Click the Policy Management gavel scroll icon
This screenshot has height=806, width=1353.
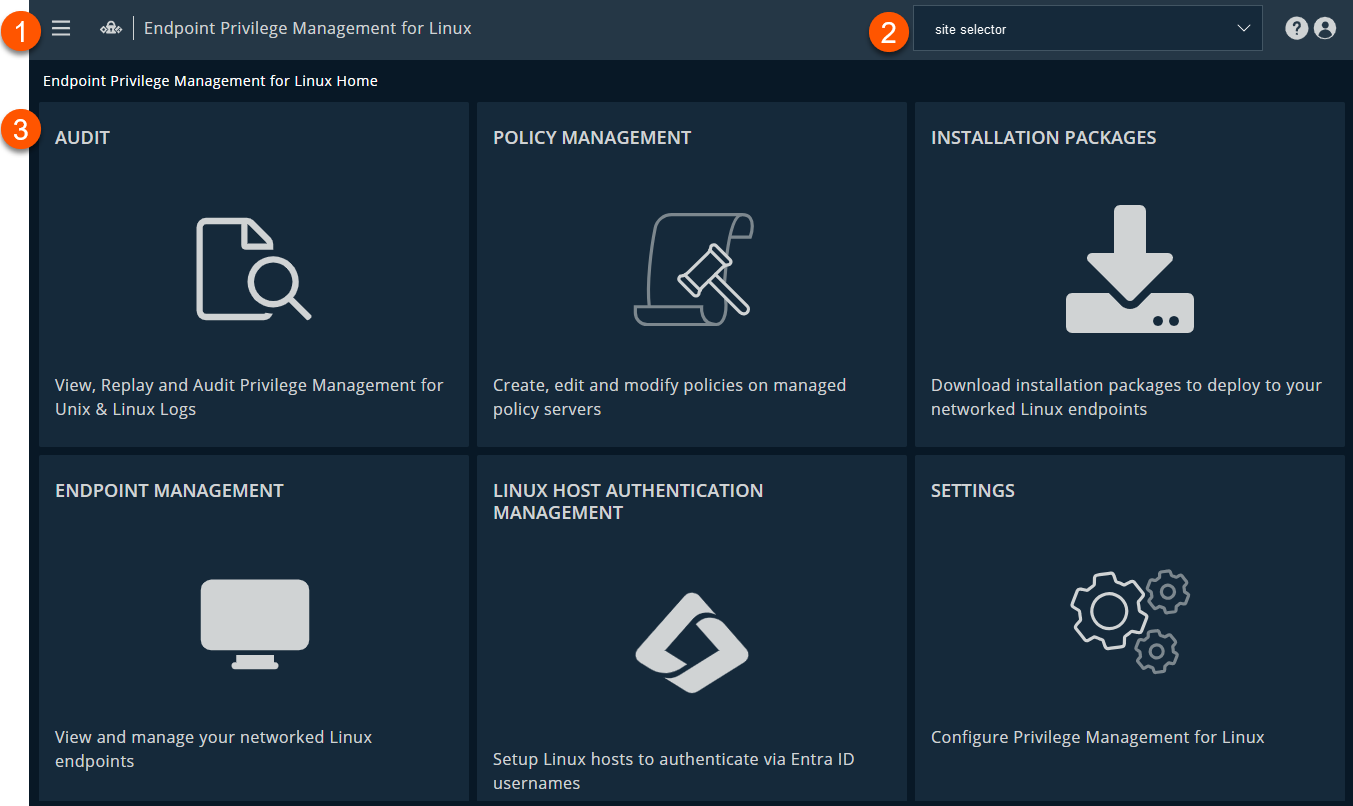click(693, 269)
